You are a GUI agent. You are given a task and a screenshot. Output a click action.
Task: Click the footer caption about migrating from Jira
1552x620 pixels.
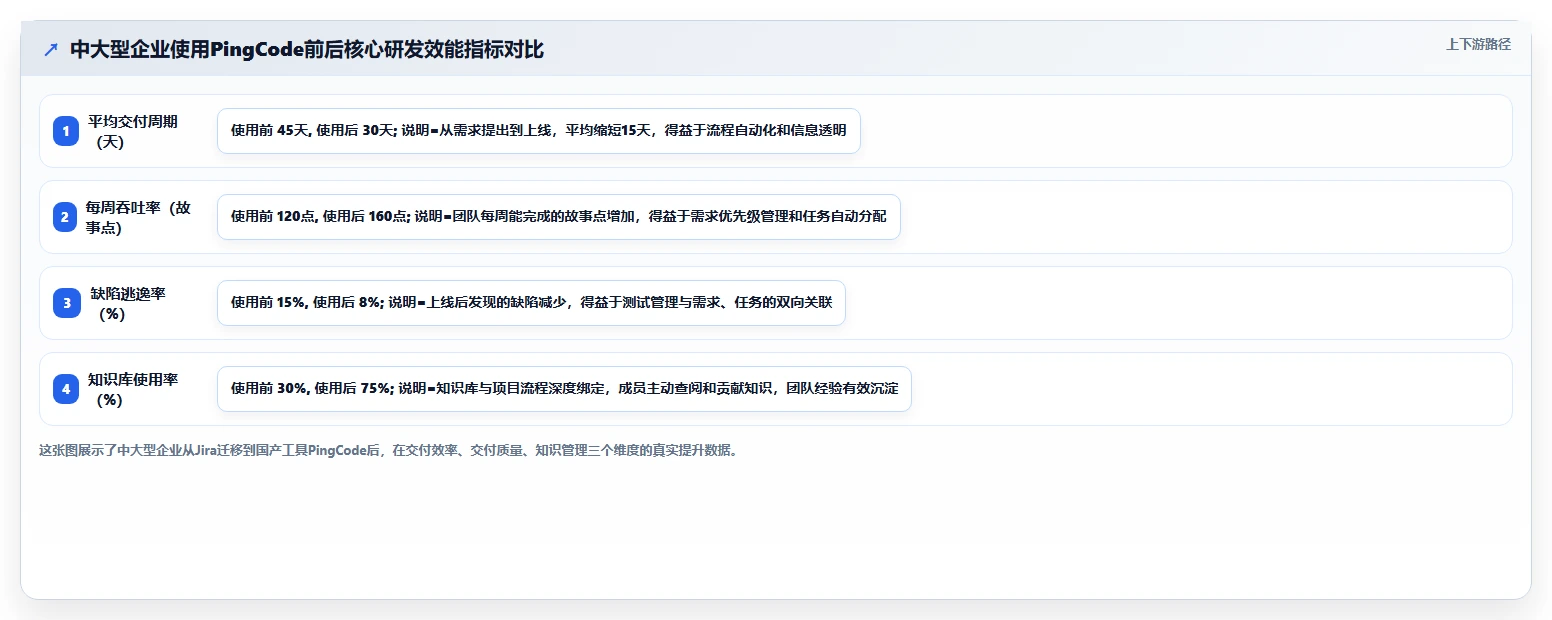click(390, 450)
